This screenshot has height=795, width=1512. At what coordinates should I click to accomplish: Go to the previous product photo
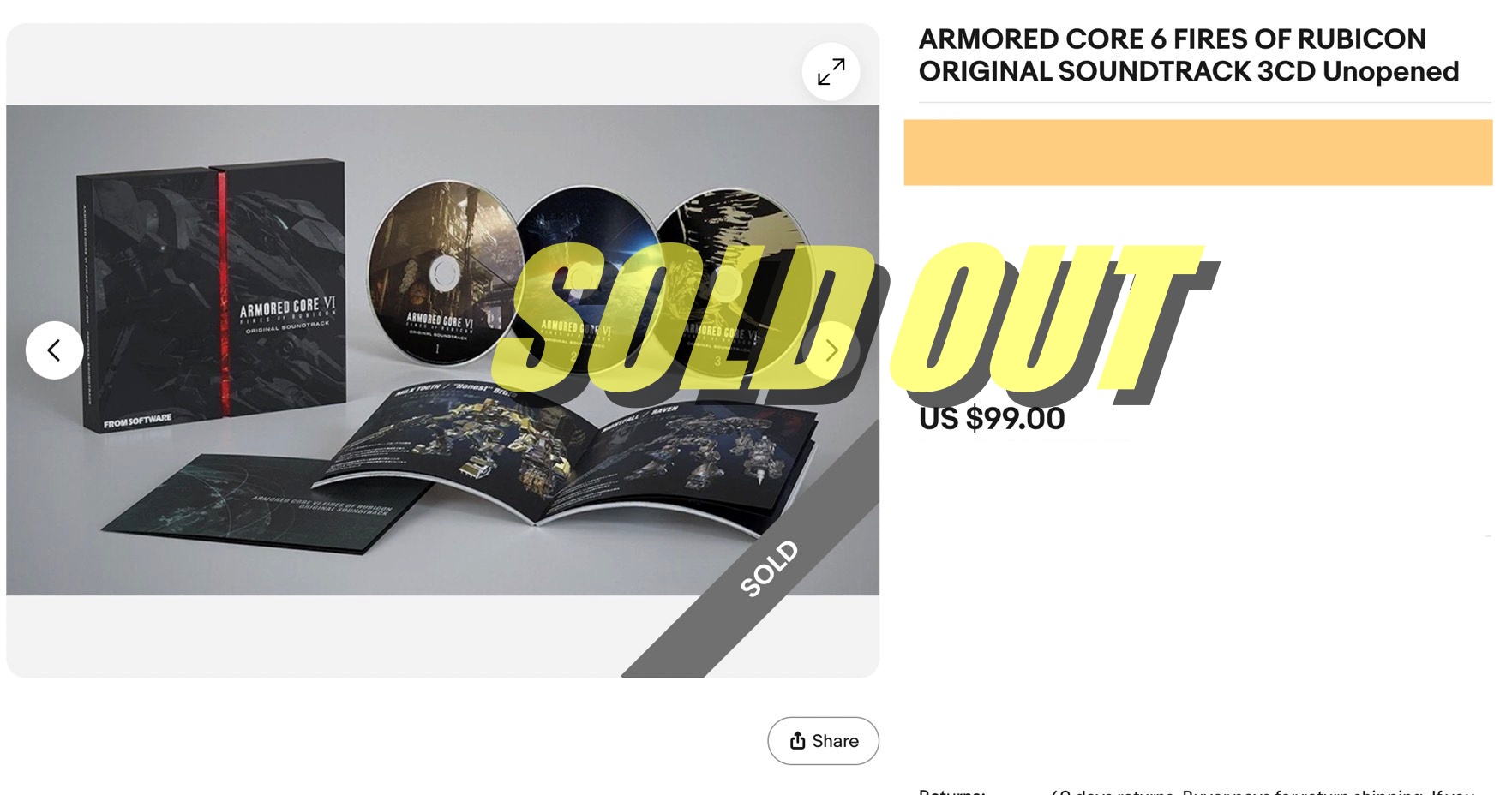click(x=54, y=350)
